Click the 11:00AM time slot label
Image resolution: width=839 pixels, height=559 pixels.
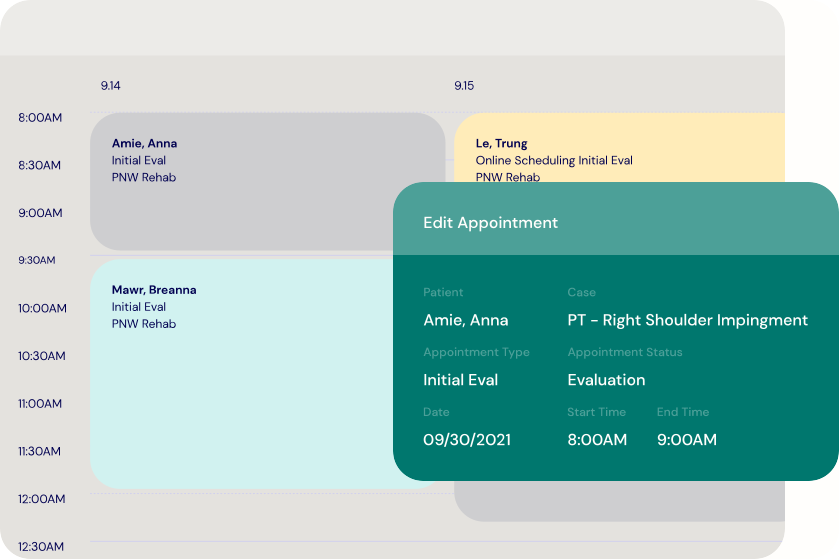40,403
